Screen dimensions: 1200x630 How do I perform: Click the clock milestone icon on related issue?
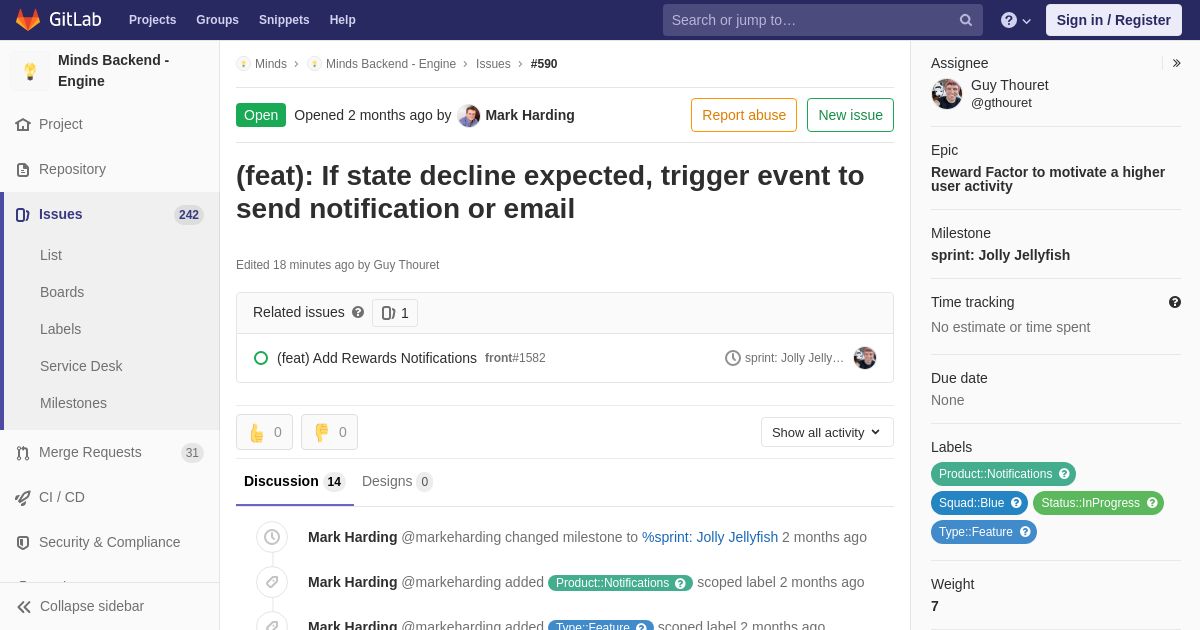tap(733, 358)
